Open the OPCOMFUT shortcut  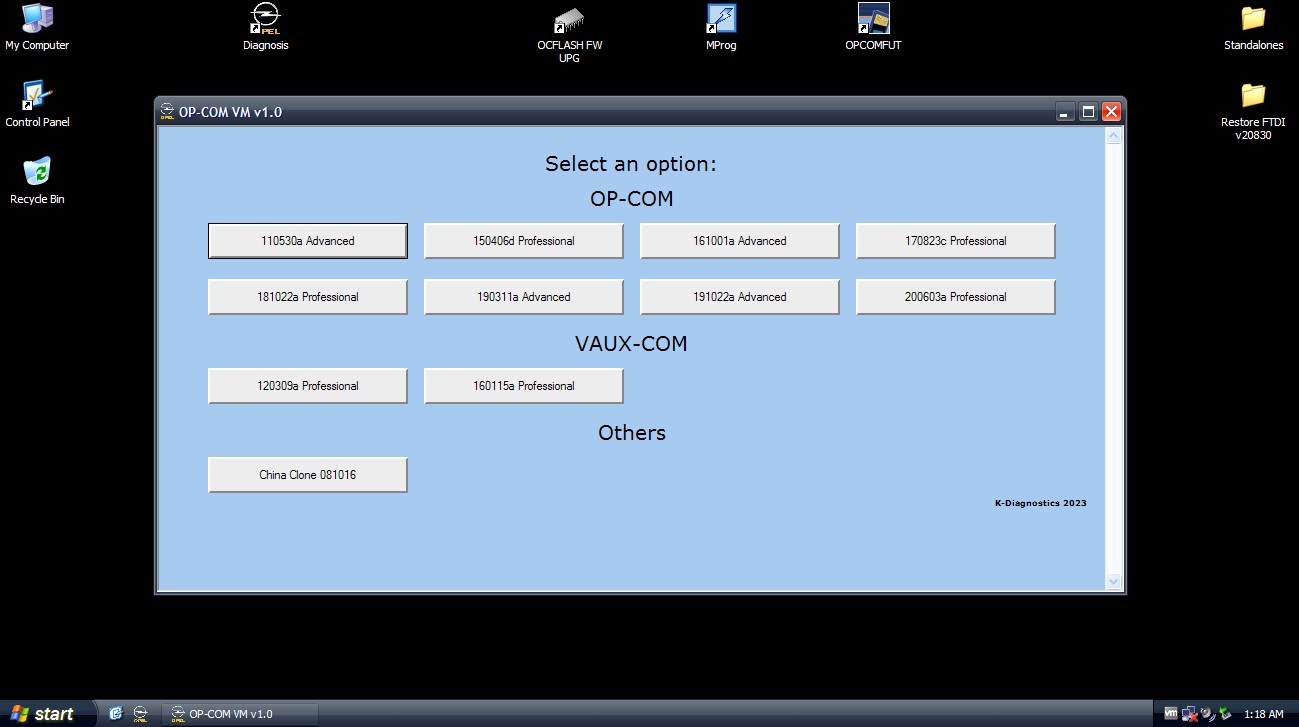(x=873, y=27)
